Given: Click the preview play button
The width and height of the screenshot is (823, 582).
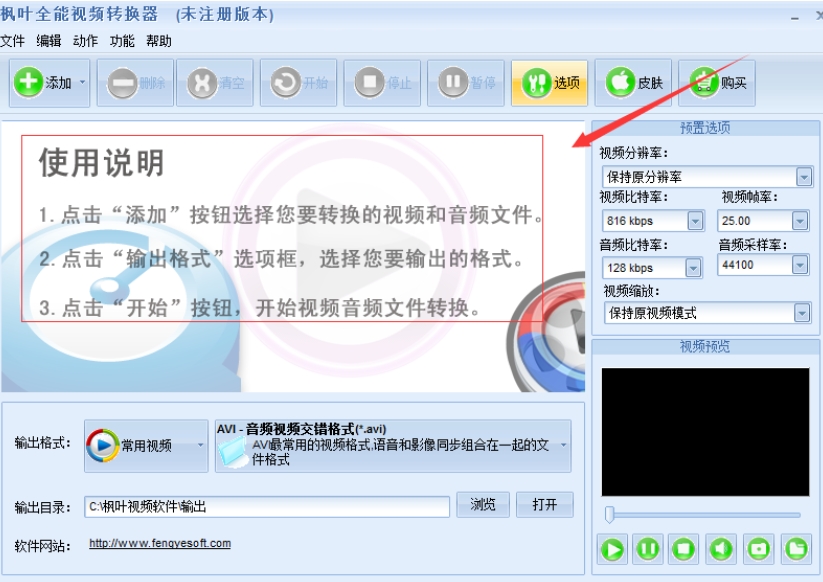Looking at the screenshot, I should point(612,549).
